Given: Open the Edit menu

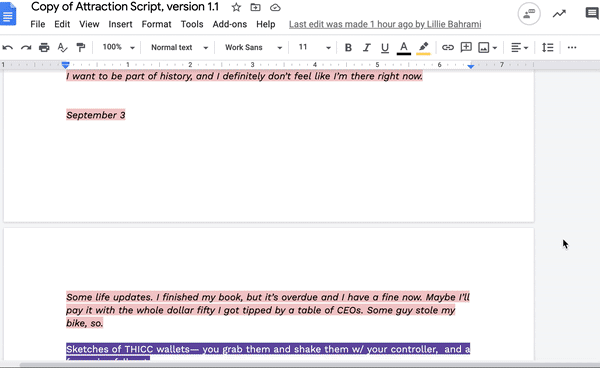Looking at the screenshot, I should click(62, 24).
